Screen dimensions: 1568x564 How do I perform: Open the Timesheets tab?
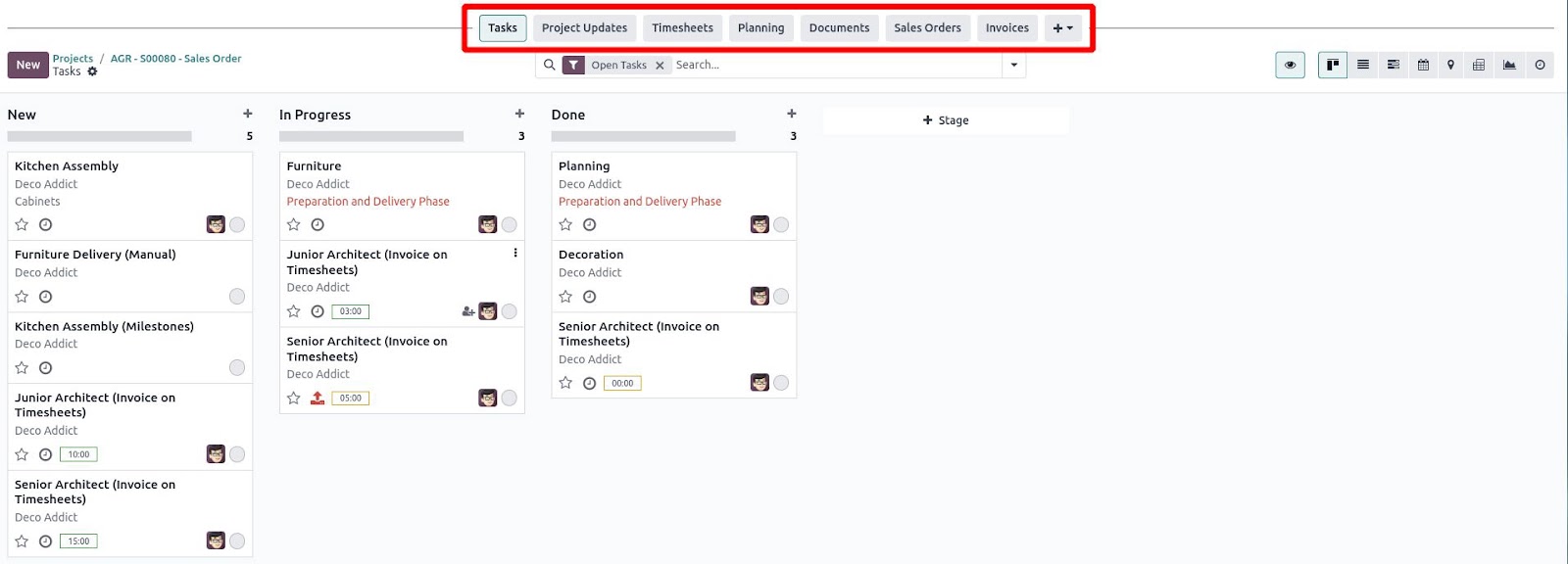tap(683, 28)
